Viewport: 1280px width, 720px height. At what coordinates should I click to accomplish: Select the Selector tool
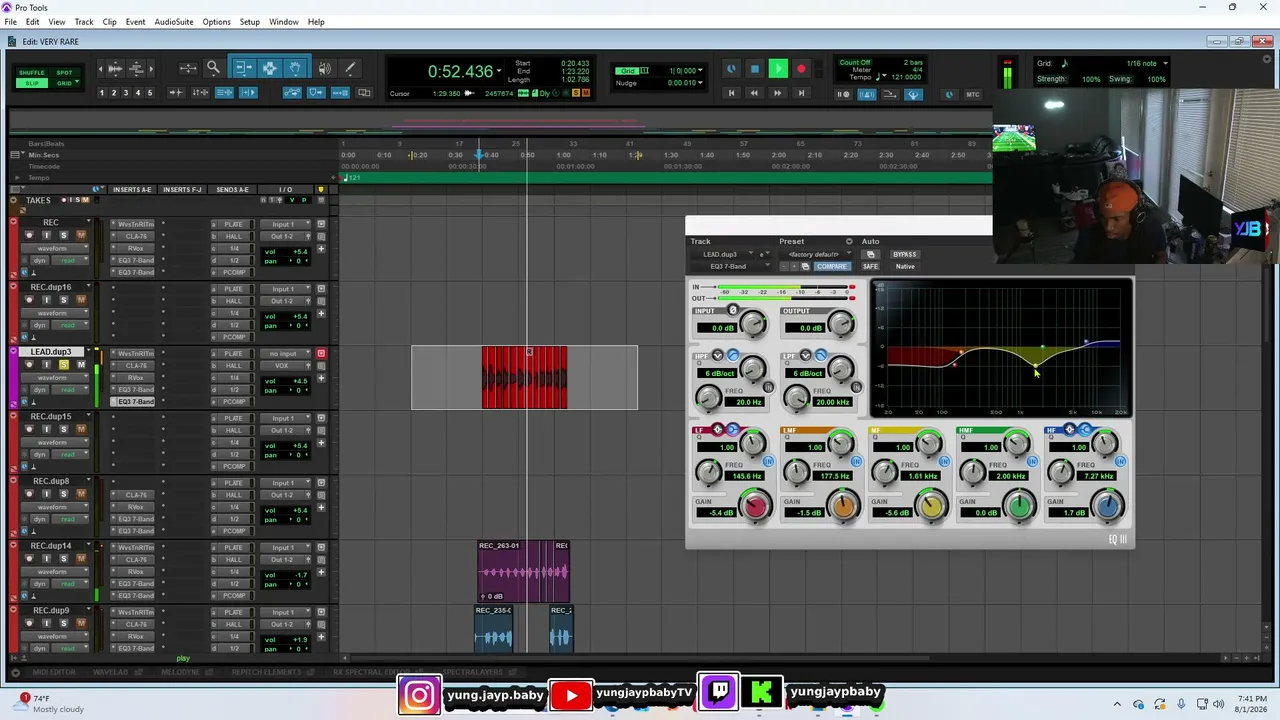coord(269,68)
